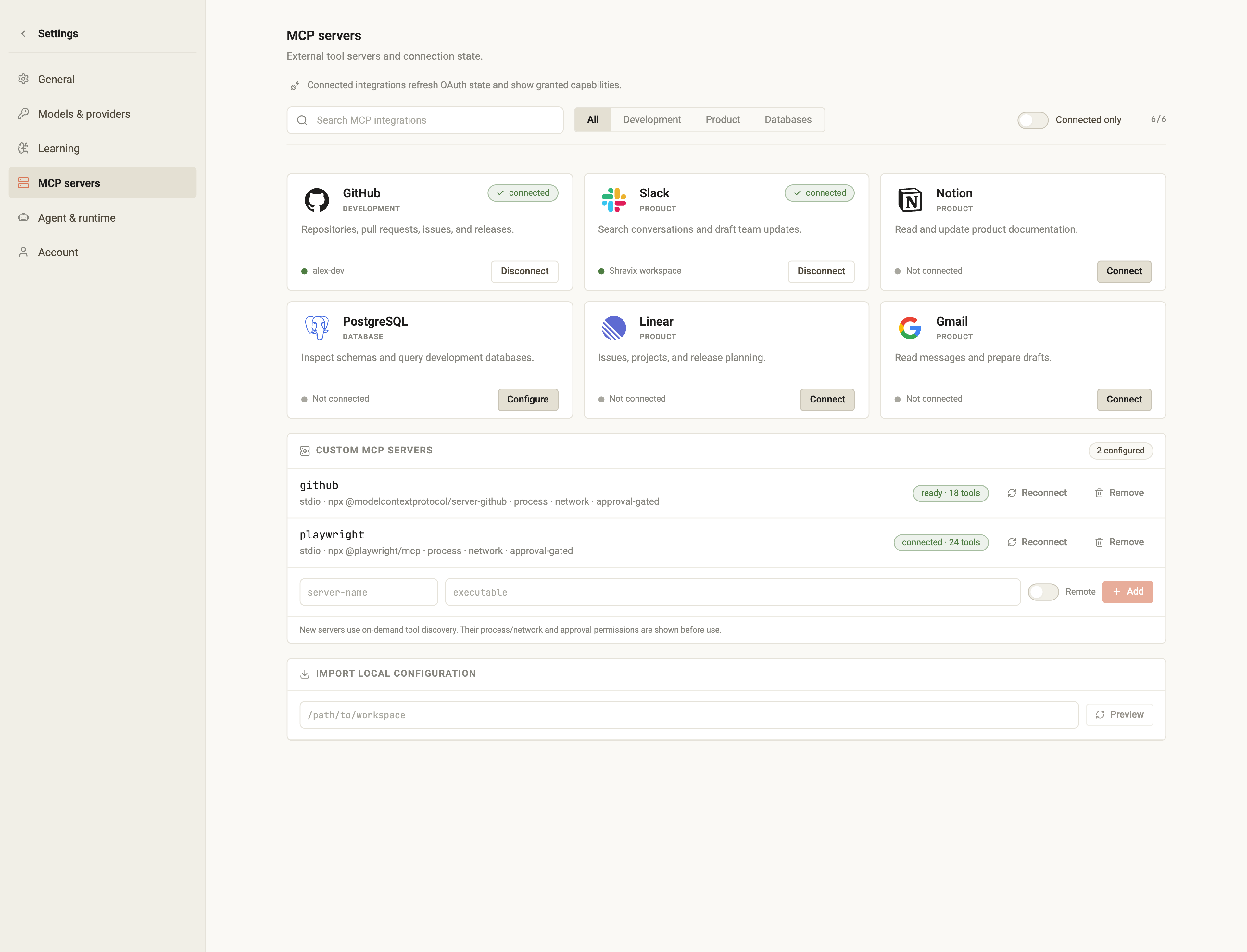The image size is (1247, 952).
Task: Click the GitHub logo icon
Action: pyautogui.click(x=317, y=200)
